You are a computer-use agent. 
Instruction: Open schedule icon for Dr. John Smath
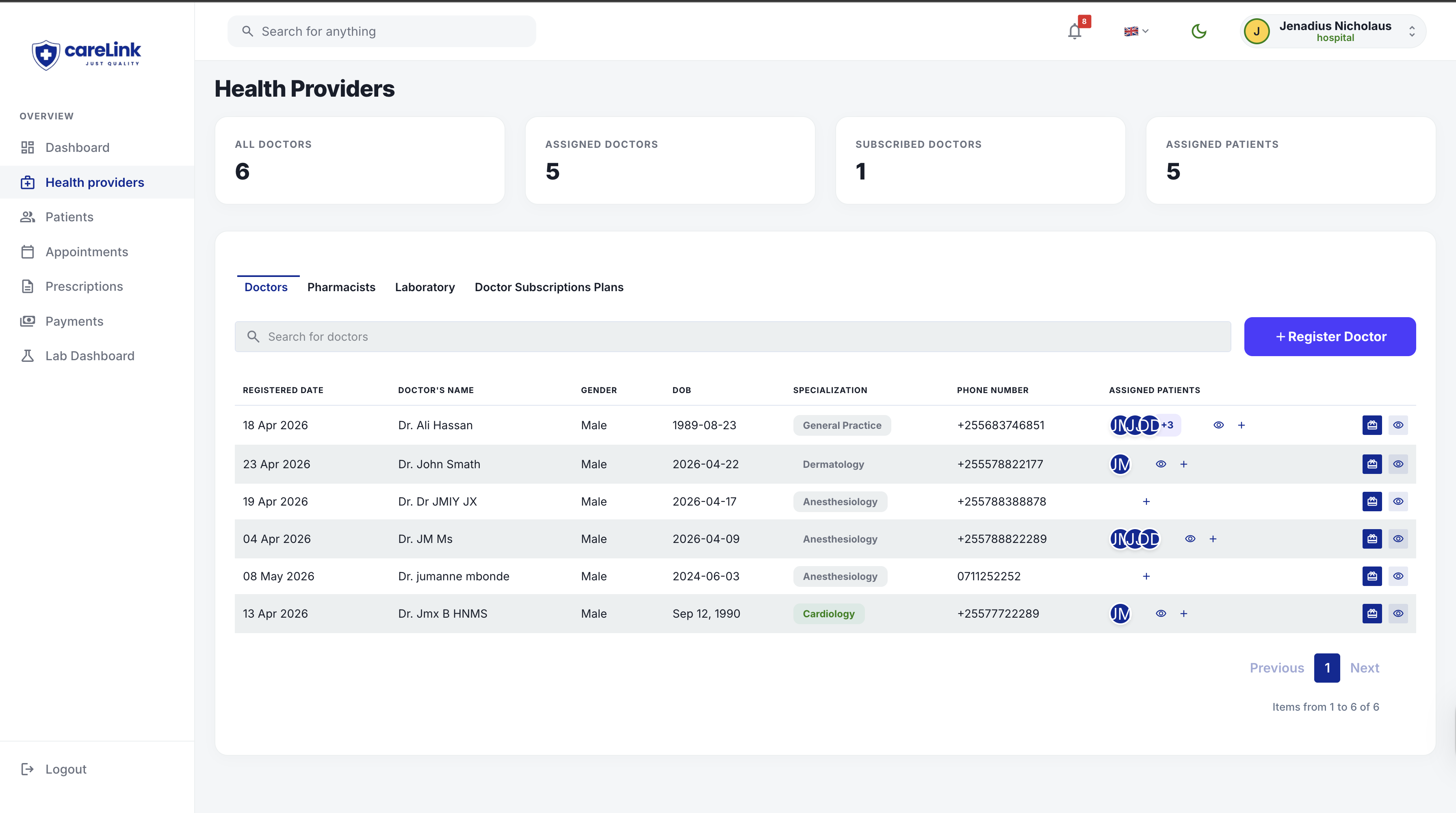1372,464
